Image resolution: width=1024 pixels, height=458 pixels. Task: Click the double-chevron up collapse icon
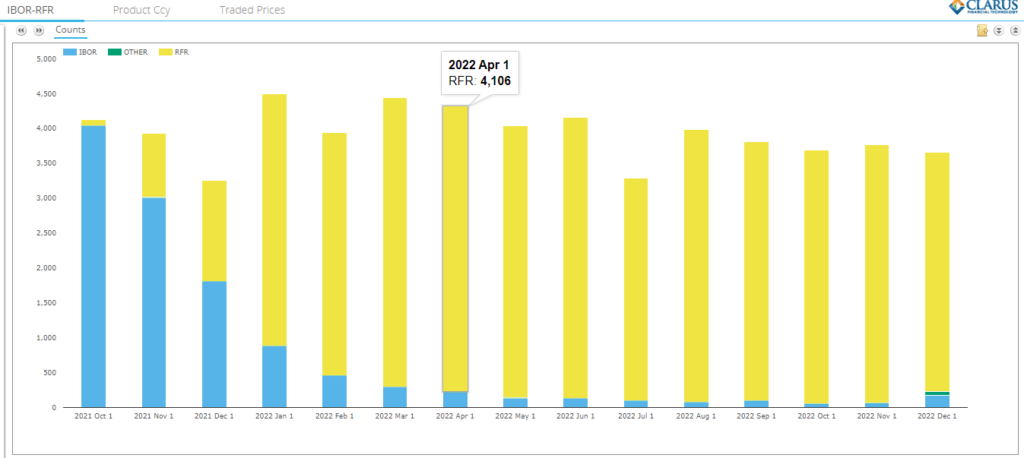point(1014,31)
